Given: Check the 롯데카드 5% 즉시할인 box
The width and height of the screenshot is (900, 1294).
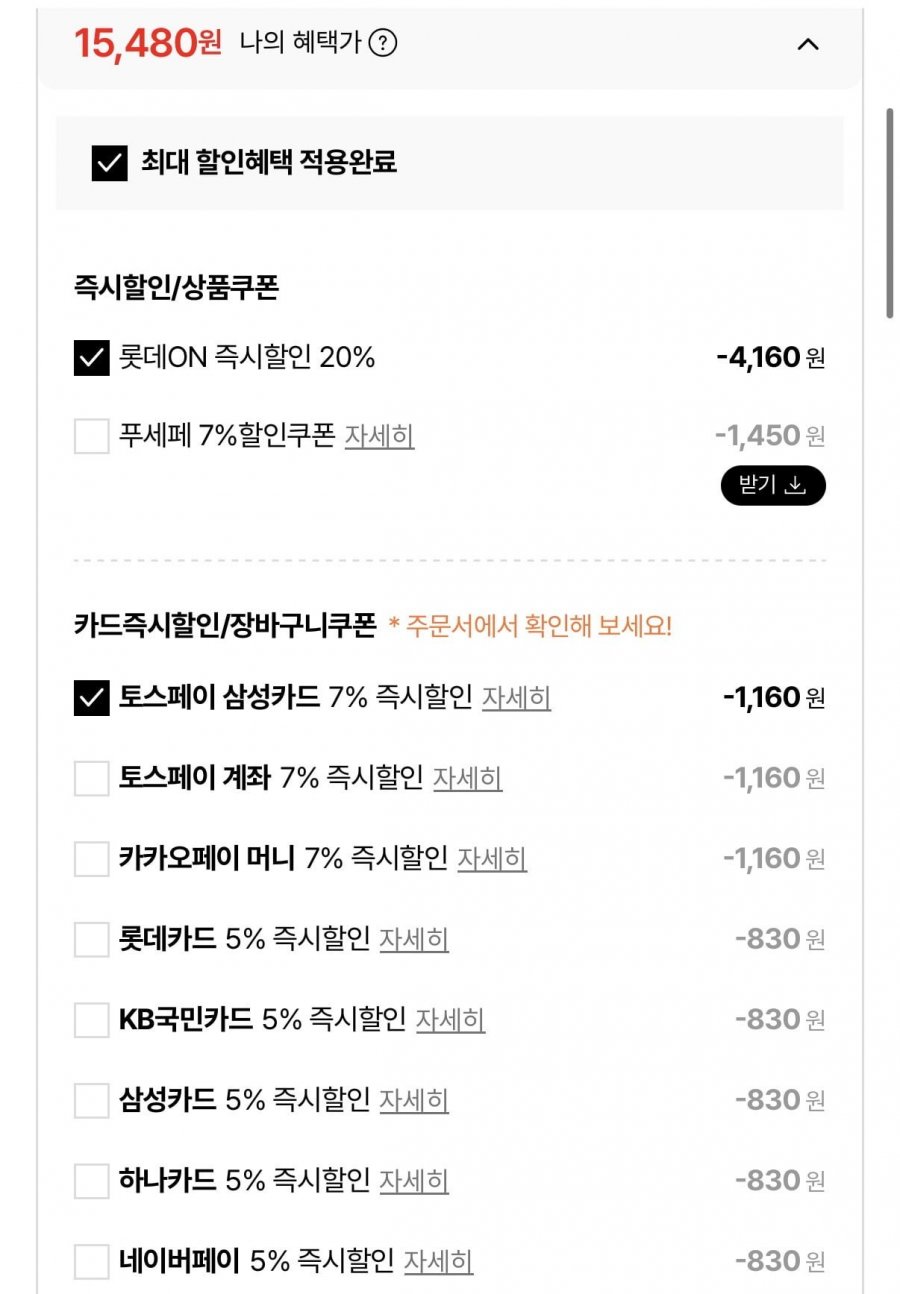Looking at the screenshot, I should 92,940.
